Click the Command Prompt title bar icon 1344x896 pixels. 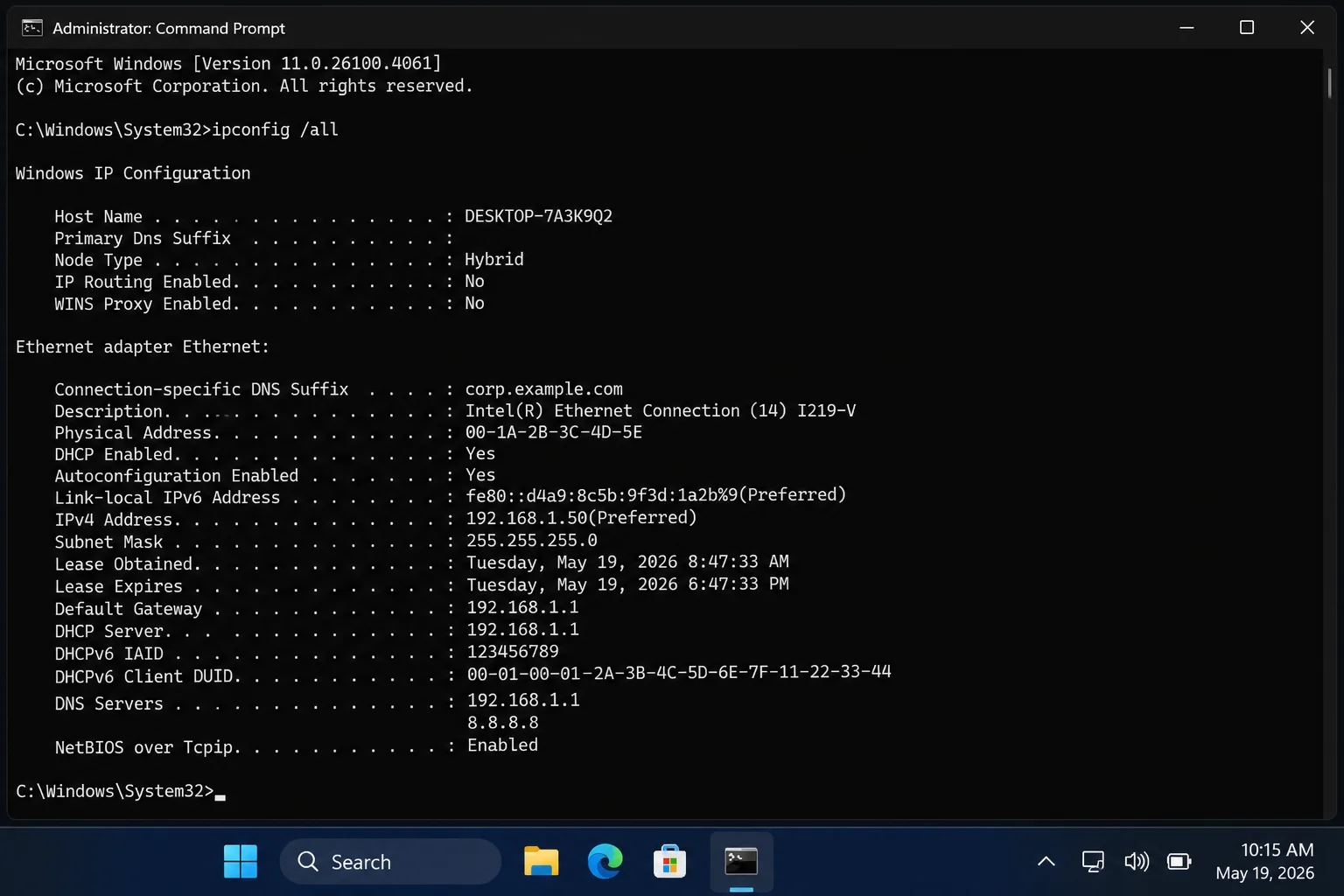[x=32, y=28]
